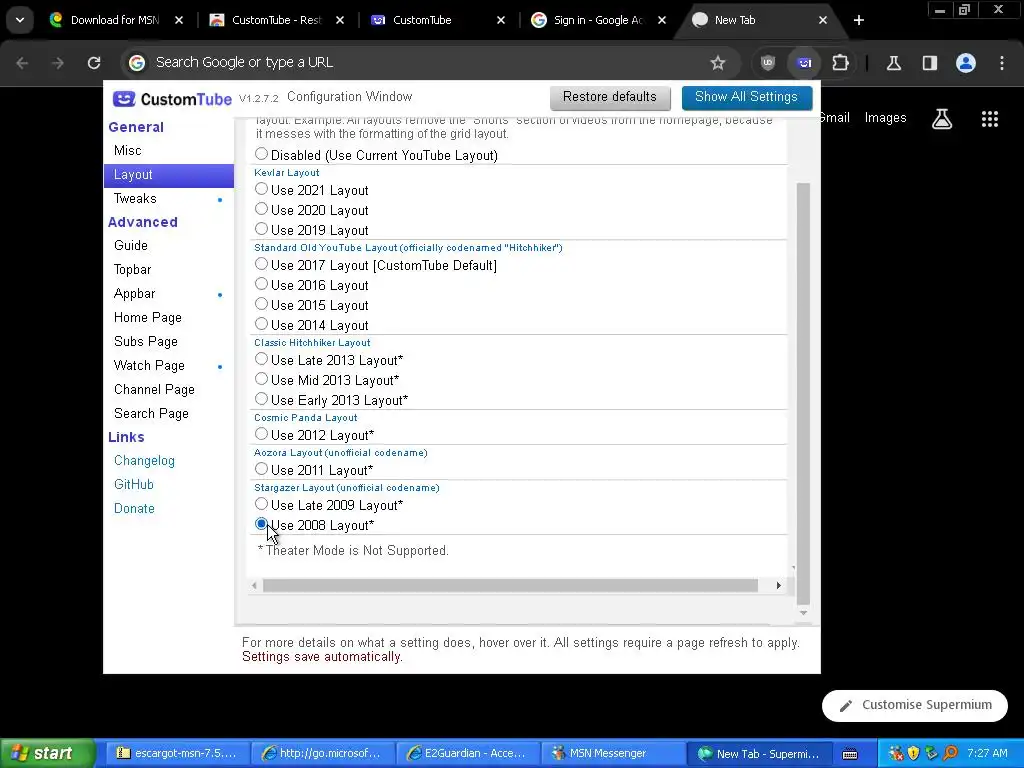The width and height of the screenshot is (1024, 768).
Task: Open the Google apps grid icon
Action: point(989,119)
